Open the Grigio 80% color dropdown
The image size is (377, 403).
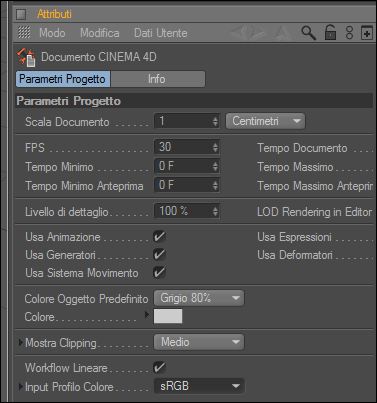(x=199, y=298)
